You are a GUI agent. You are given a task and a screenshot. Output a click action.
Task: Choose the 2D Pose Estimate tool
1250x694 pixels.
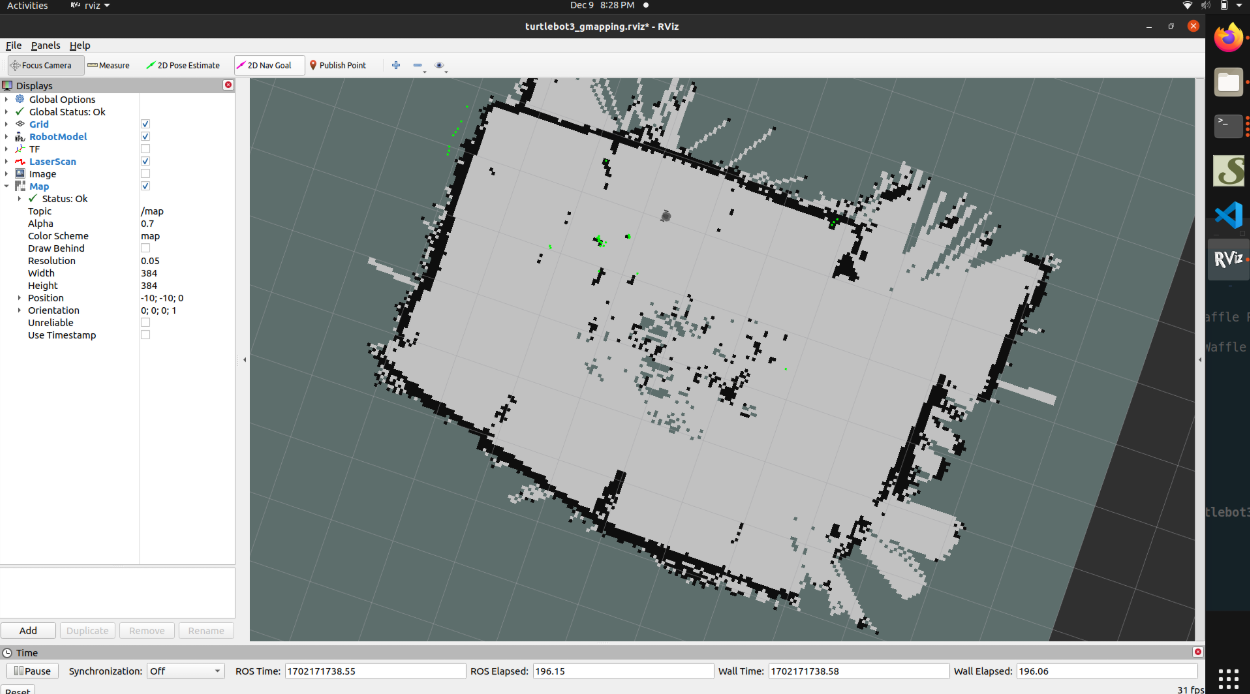pyautogui.click(x=182, y=65)
